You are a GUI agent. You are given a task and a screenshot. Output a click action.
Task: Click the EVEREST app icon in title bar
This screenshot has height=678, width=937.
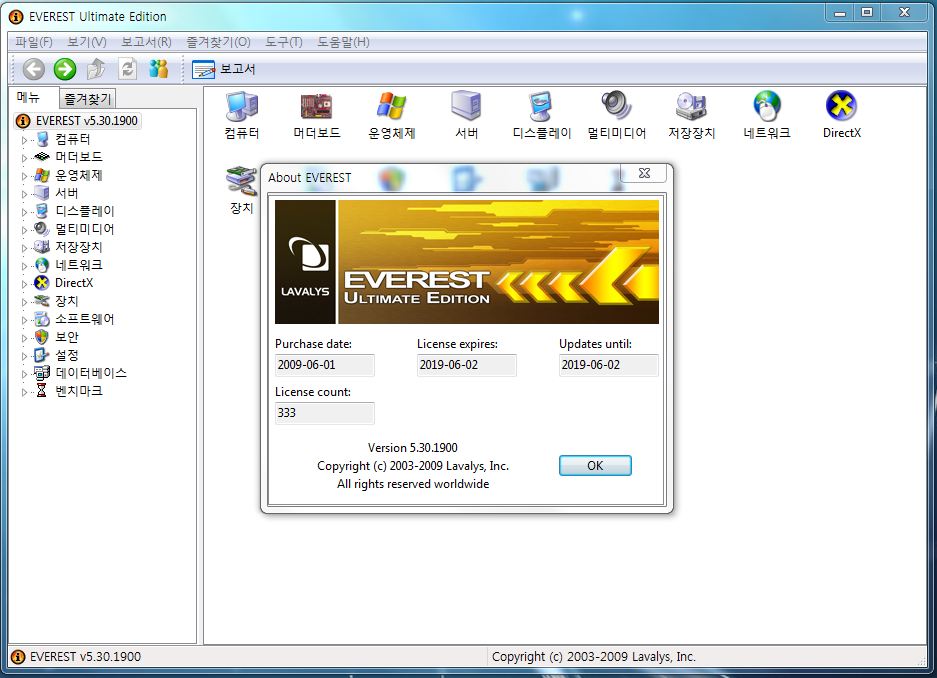16,17
